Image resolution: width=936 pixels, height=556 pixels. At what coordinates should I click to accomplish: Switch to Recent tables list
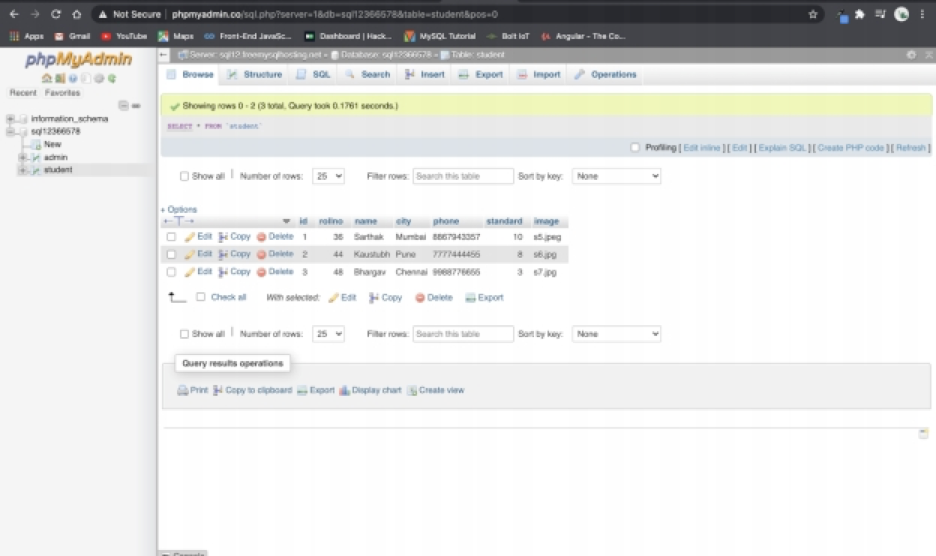[23, 93]
